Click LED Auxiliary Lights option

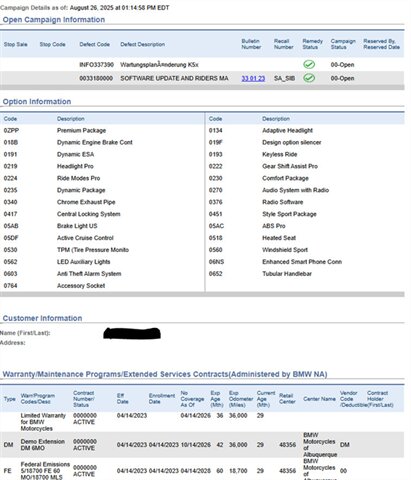click(x=83, y=262)
